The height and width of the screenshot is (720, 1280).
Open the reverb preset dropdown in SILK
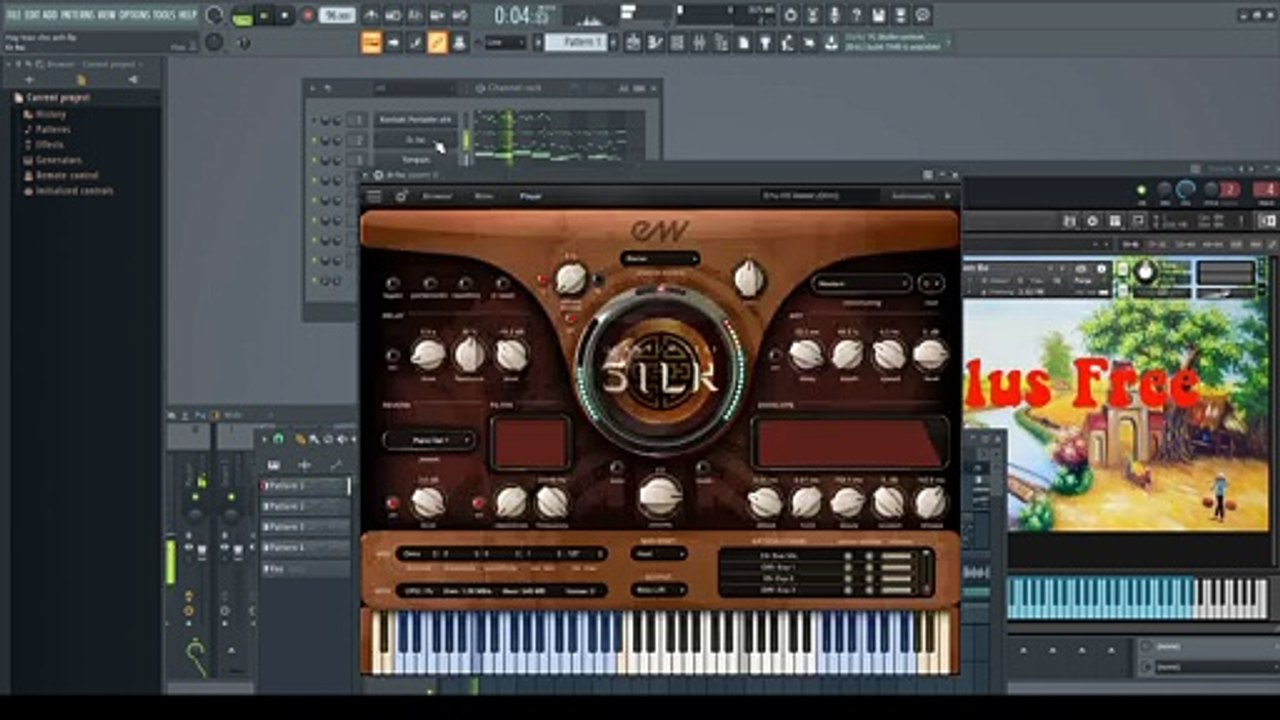point(429,440)
